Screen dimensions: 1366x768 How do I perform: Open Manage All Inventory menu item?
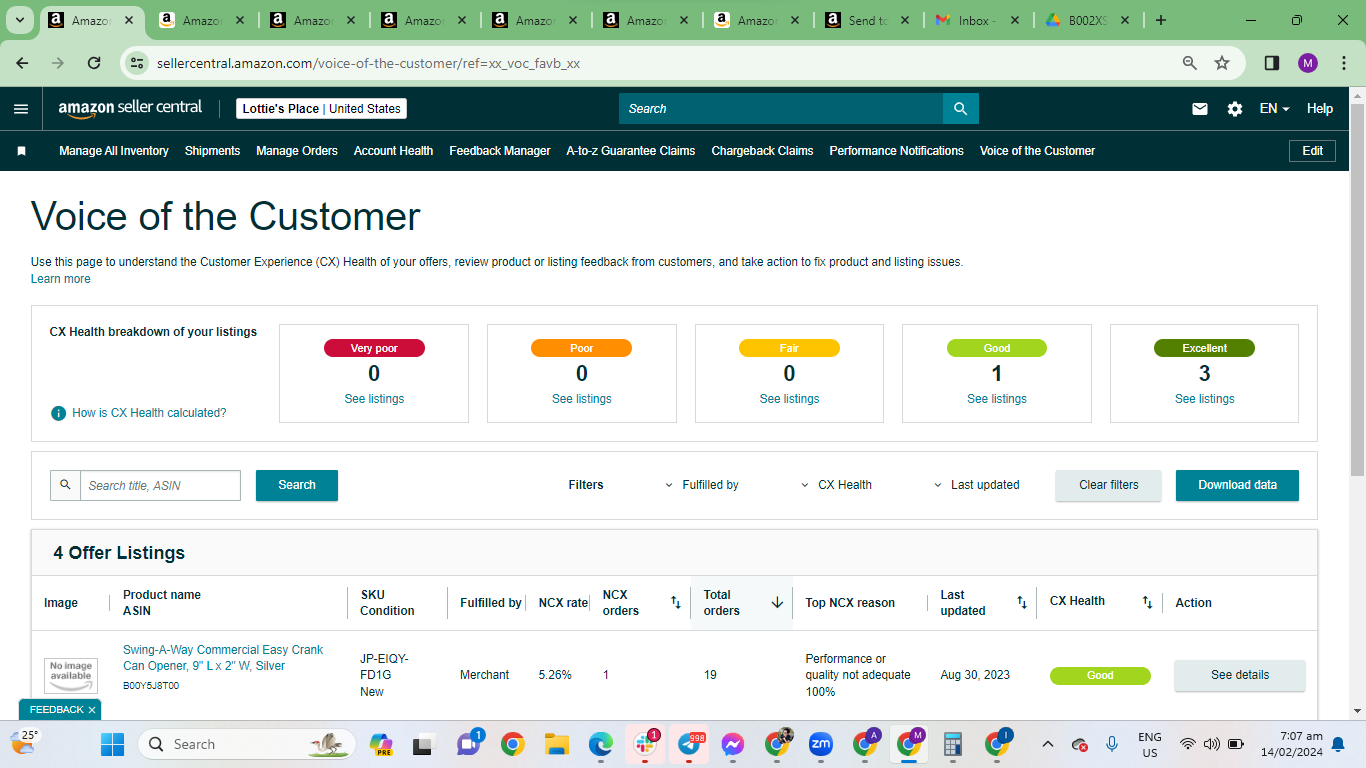point(114,151)
